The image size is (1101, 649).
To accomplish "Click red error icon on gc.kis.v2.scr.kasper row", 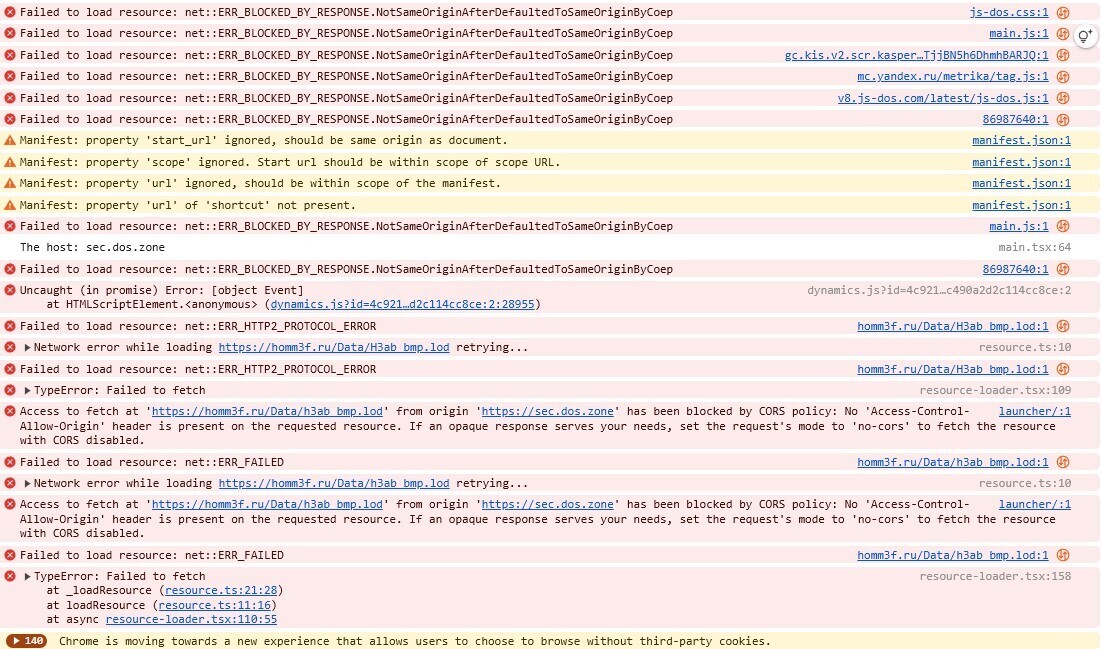I will (x=10, y=55).
